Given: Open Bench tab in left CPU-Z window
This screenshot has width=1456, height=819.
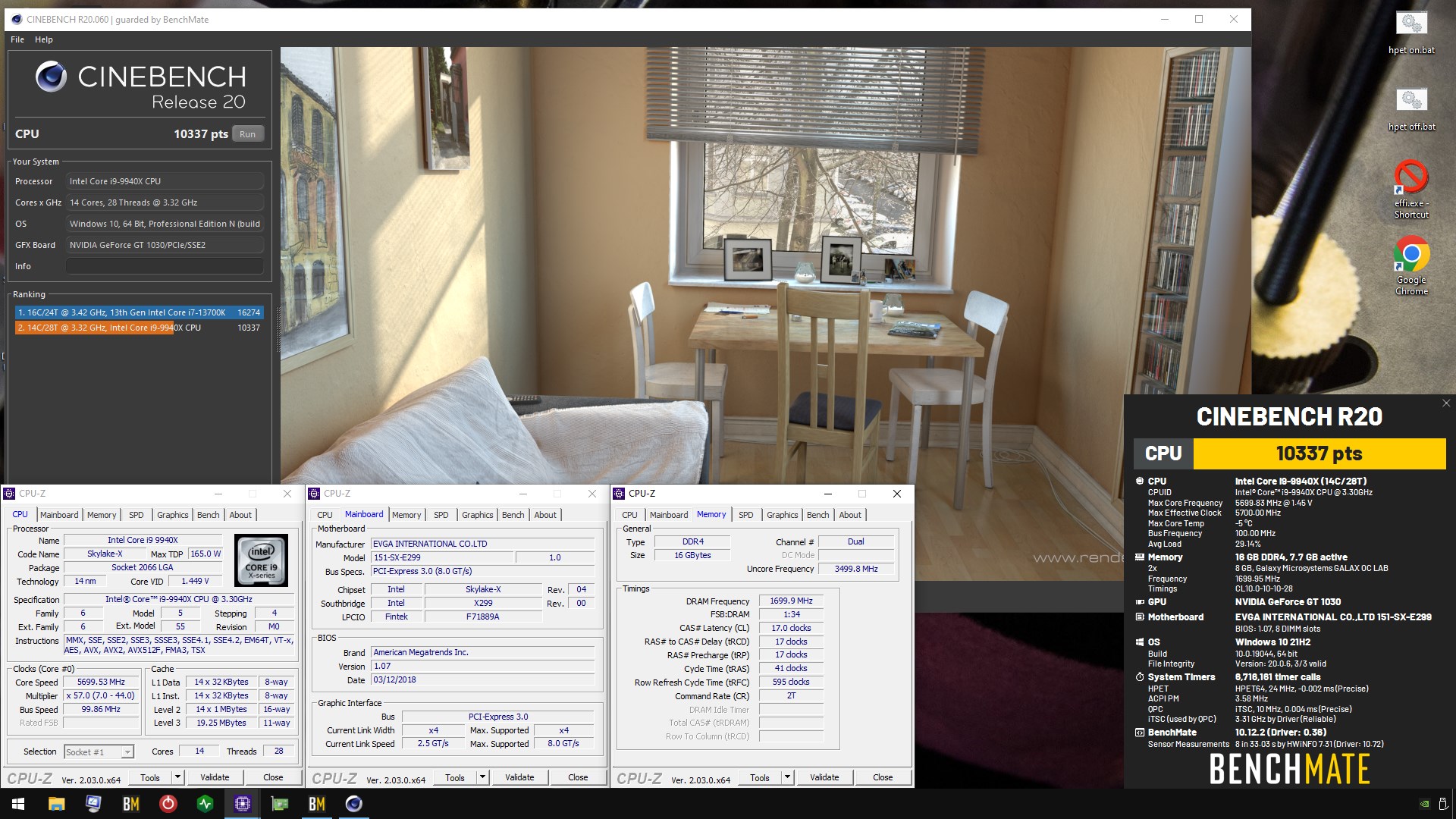Looking at the screenshot, I should (209, 515).
